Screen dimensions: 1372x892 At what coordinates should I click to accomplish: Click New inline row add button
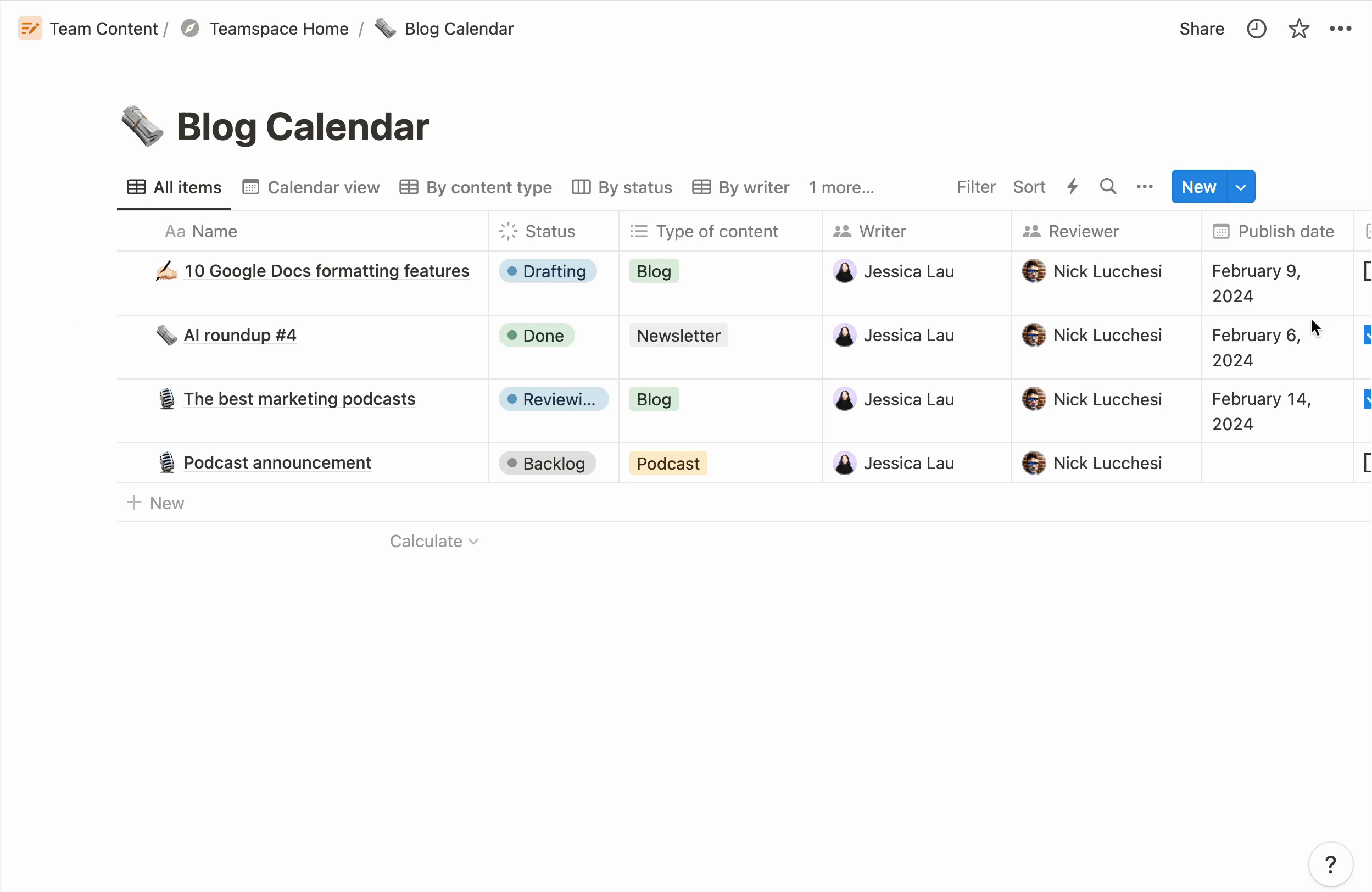coord(155,503)
